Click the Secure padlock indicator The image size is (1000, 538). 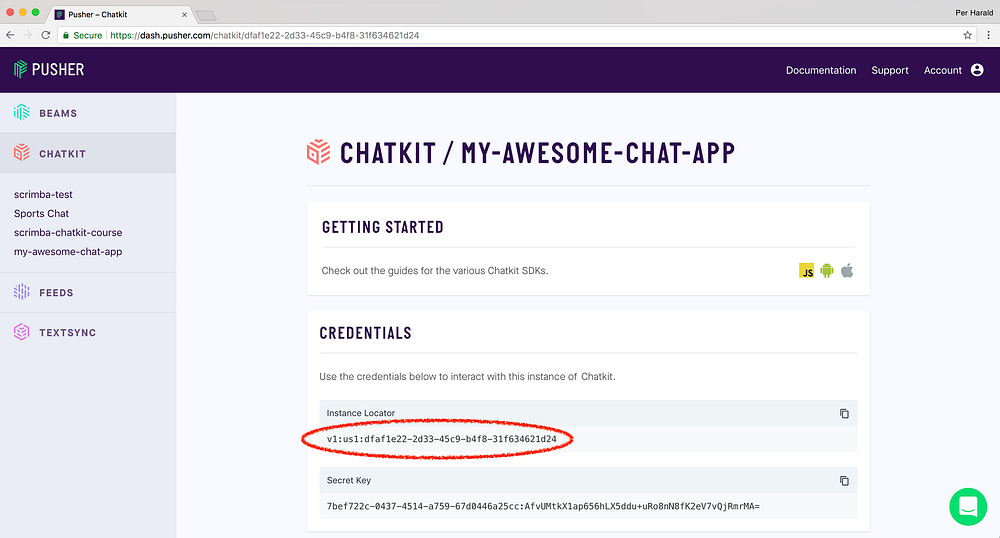[82, 35]
